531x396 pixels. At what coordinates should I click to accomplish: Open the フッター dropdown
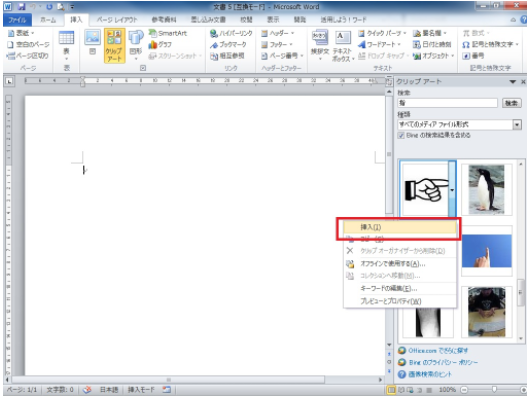tap(277, 44)
